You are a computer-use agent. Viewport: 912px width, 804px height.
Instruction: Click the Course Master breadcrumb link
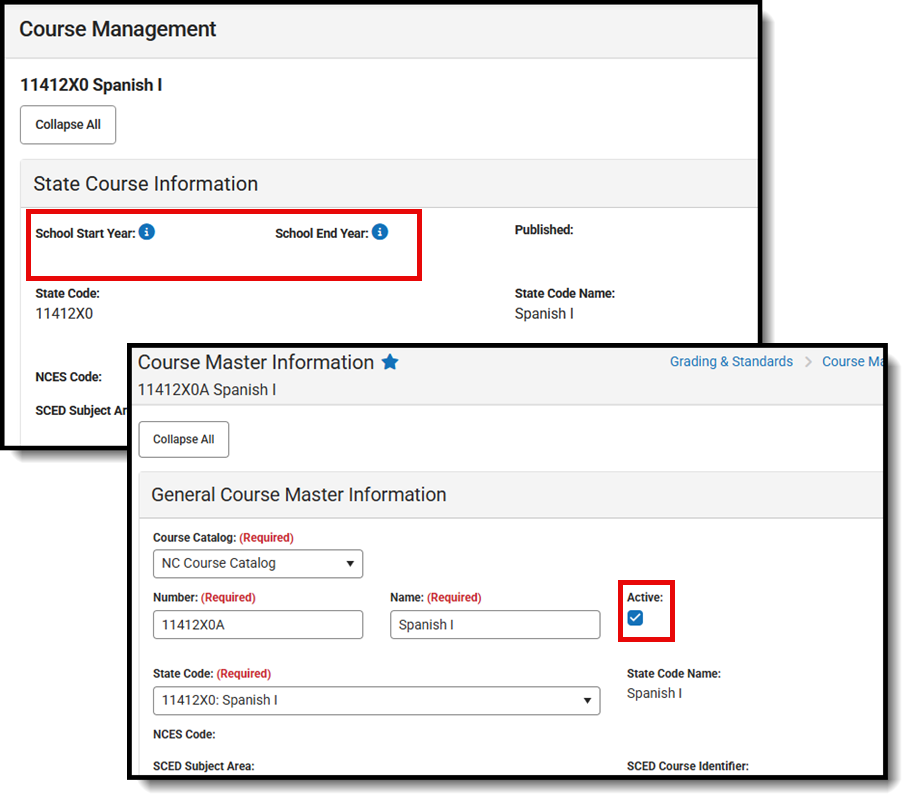(855, 361)
